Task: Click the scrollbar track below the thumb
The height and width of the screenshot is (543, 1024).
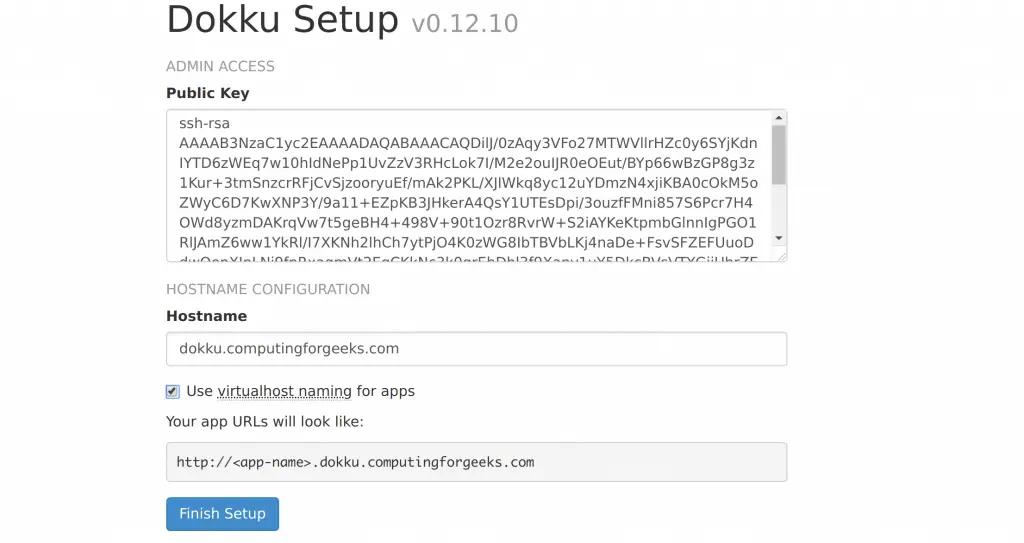Action: tap(778, 208)
